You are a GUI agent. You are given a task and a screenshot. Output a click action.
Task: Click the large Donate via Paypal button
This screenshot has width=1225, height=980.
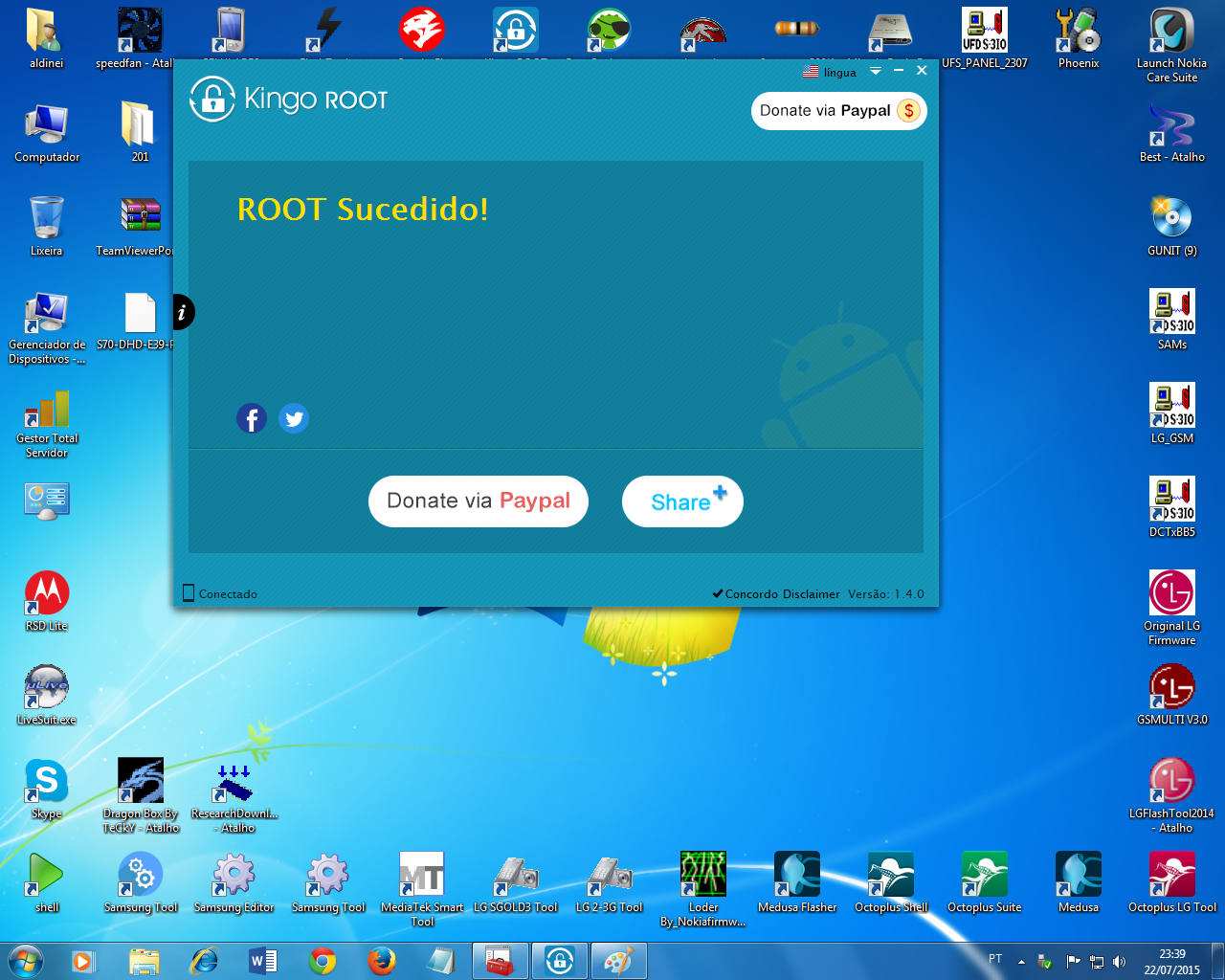(479, 501)
